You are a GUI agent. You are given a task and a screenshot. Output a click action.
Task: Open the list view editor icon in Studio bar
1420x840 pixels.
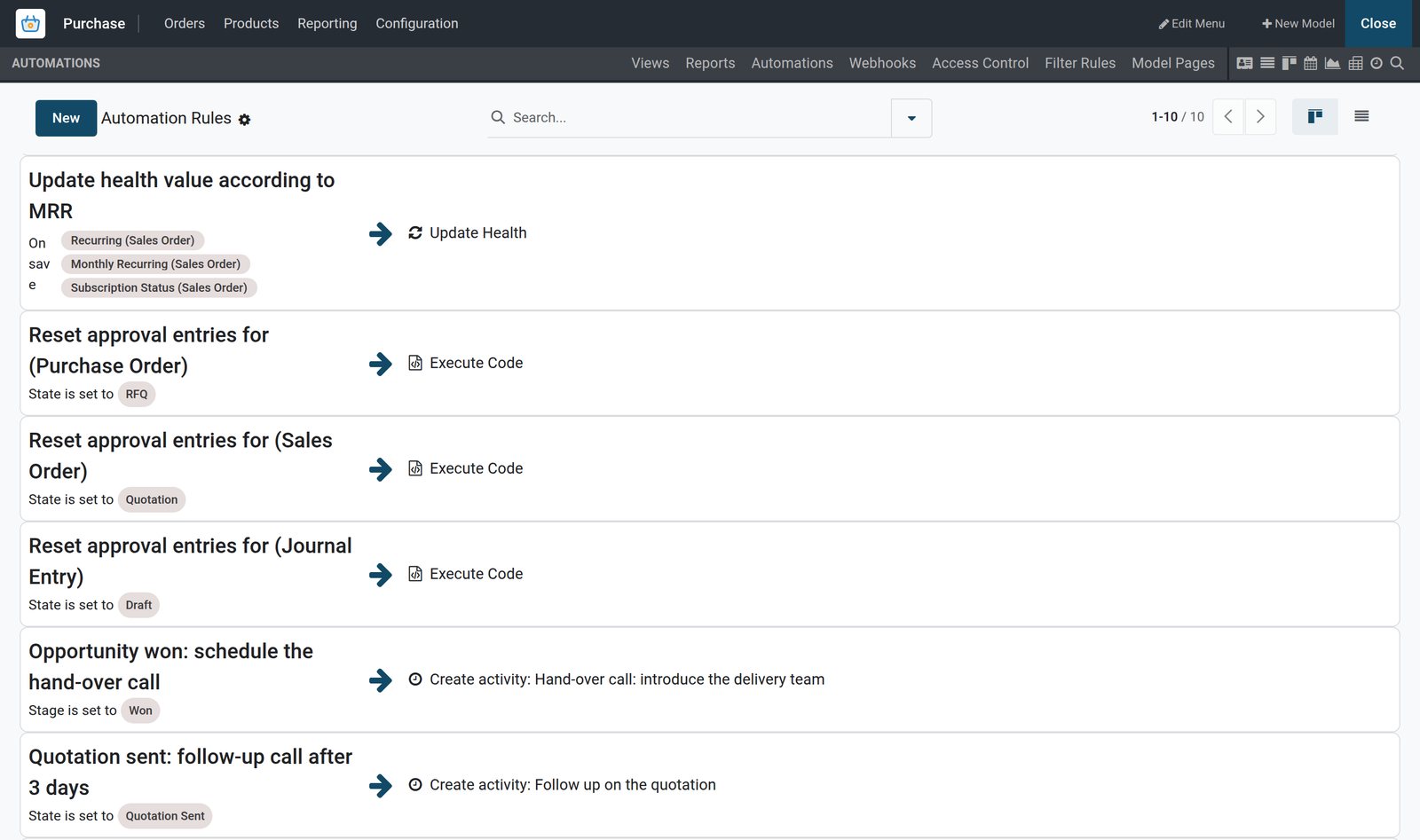pos(1267,63)
